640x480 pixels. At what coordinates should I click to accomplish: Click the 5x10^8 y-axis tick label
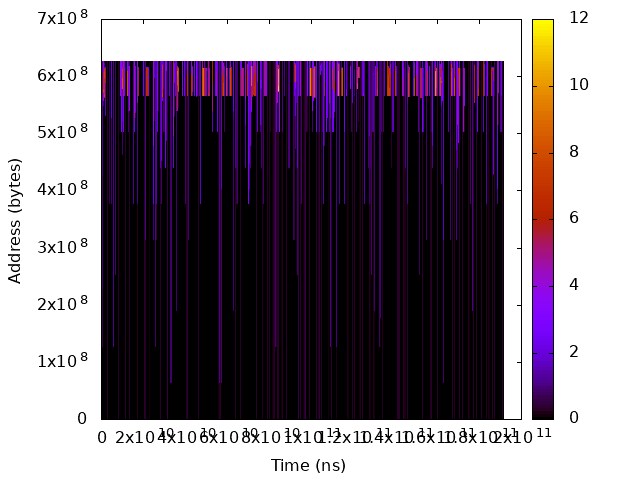pos(65,132)
